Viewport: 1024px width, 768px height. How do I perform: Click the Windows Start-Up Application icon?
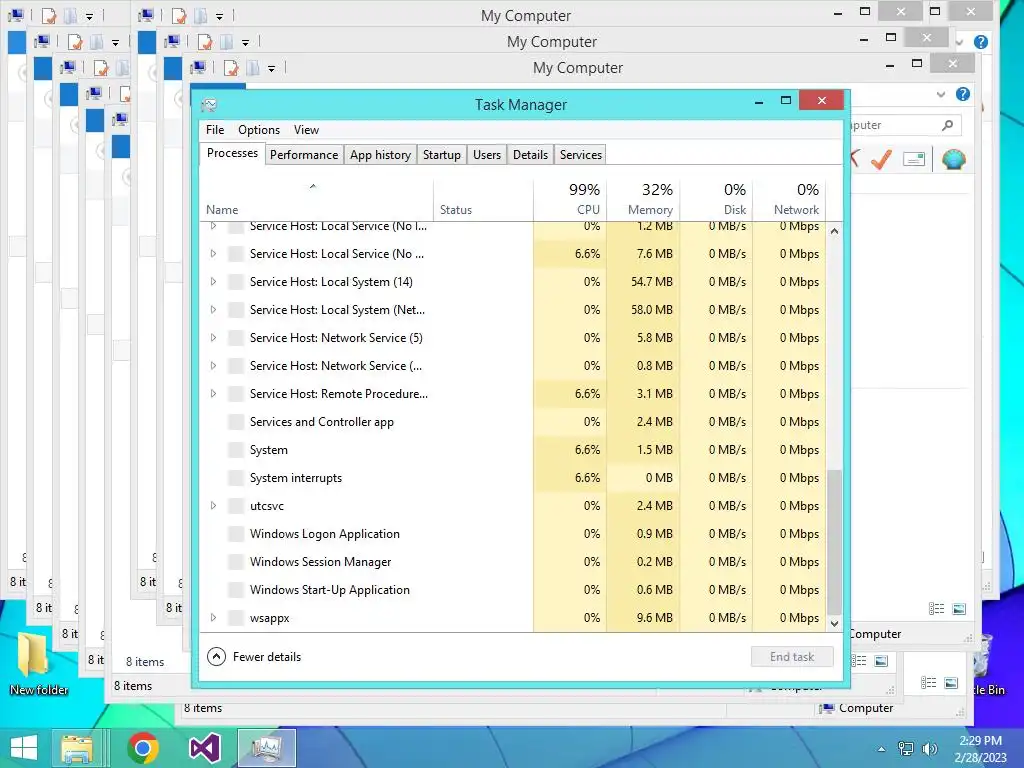click(x=236, y=590)
